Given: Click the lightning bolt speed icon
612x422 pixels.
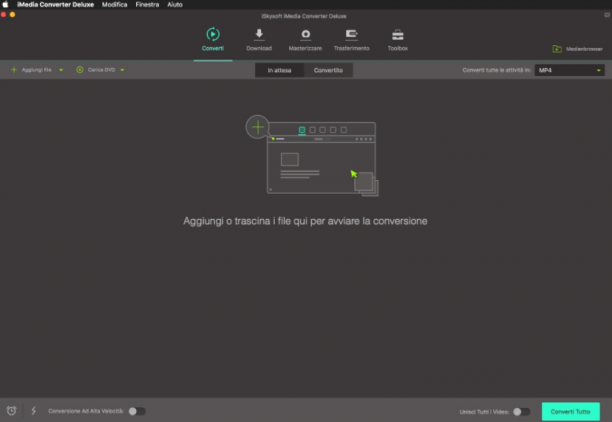Looking at the screenshot, I should click(34, 411).
